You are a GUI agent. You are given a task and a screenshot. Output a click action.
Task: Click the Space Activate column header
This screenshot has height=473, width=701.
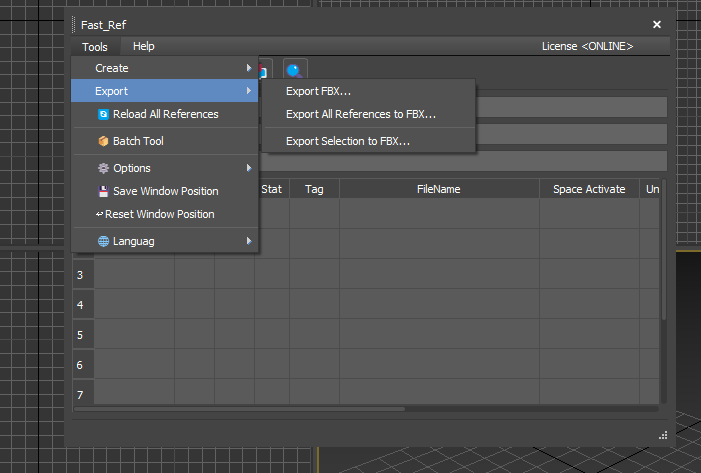pyautogui.click(x=589, y=189)
